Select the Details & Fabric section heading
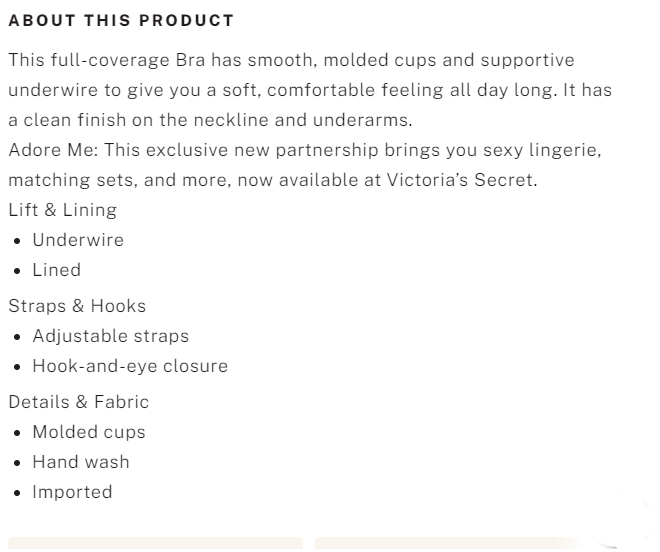The image size is (660, 552). (x=78, y=402)
